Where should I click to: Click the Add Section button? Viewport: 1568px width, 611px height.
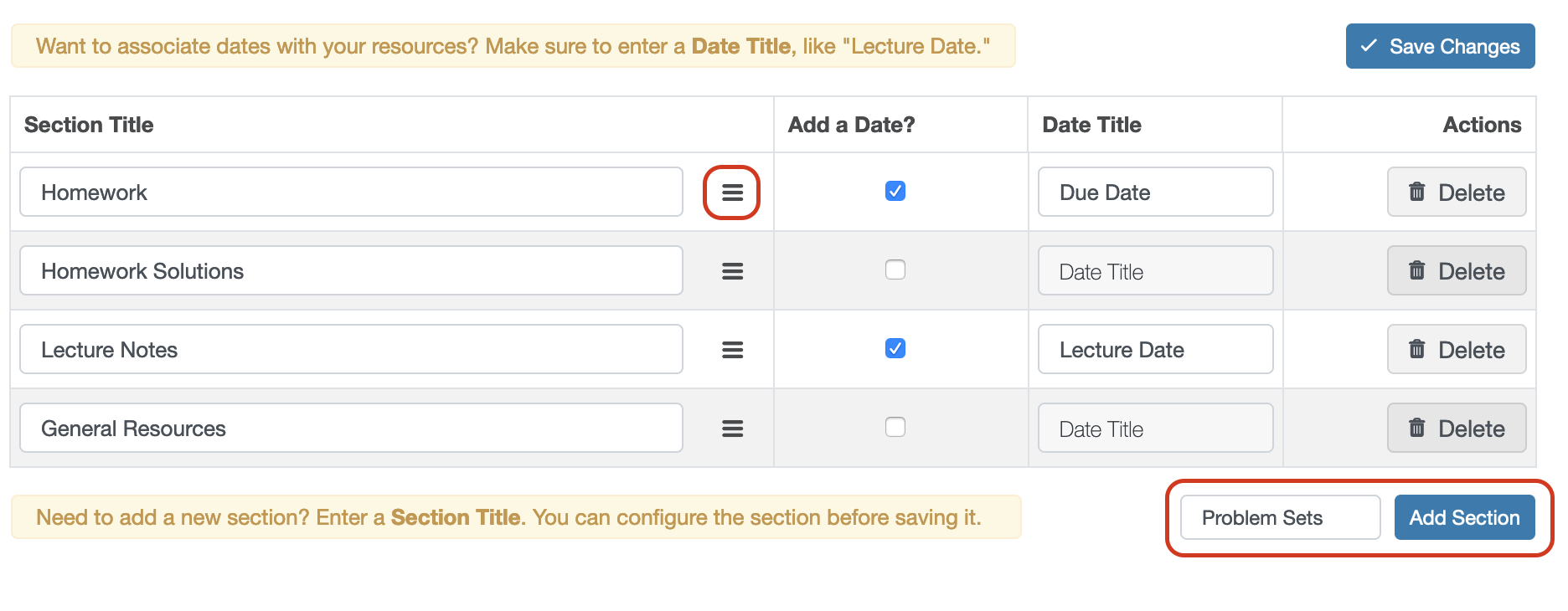(x=1464, y=517)
